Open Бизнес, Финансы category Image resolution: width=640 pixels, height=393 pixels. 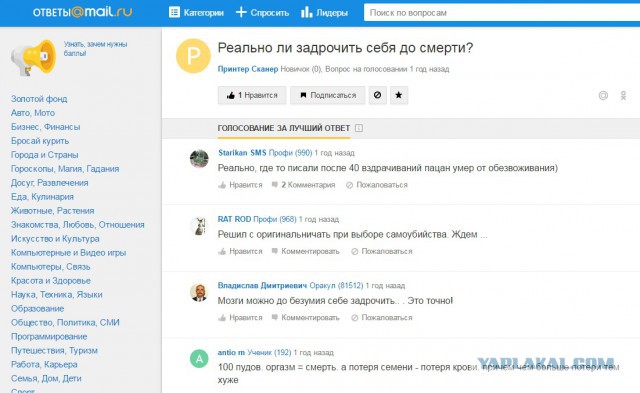point(46,127)
